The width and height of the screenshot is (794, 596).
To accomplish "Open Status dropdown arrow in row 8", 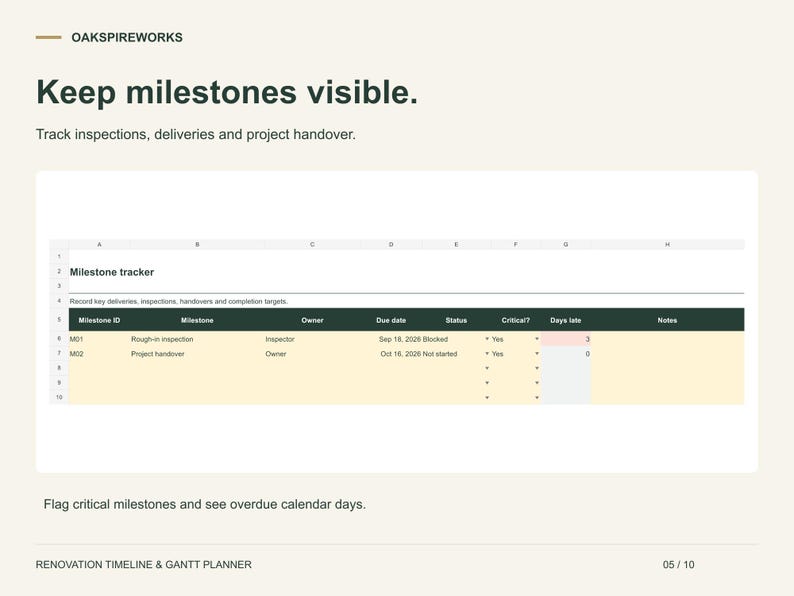I will point(487,368).
